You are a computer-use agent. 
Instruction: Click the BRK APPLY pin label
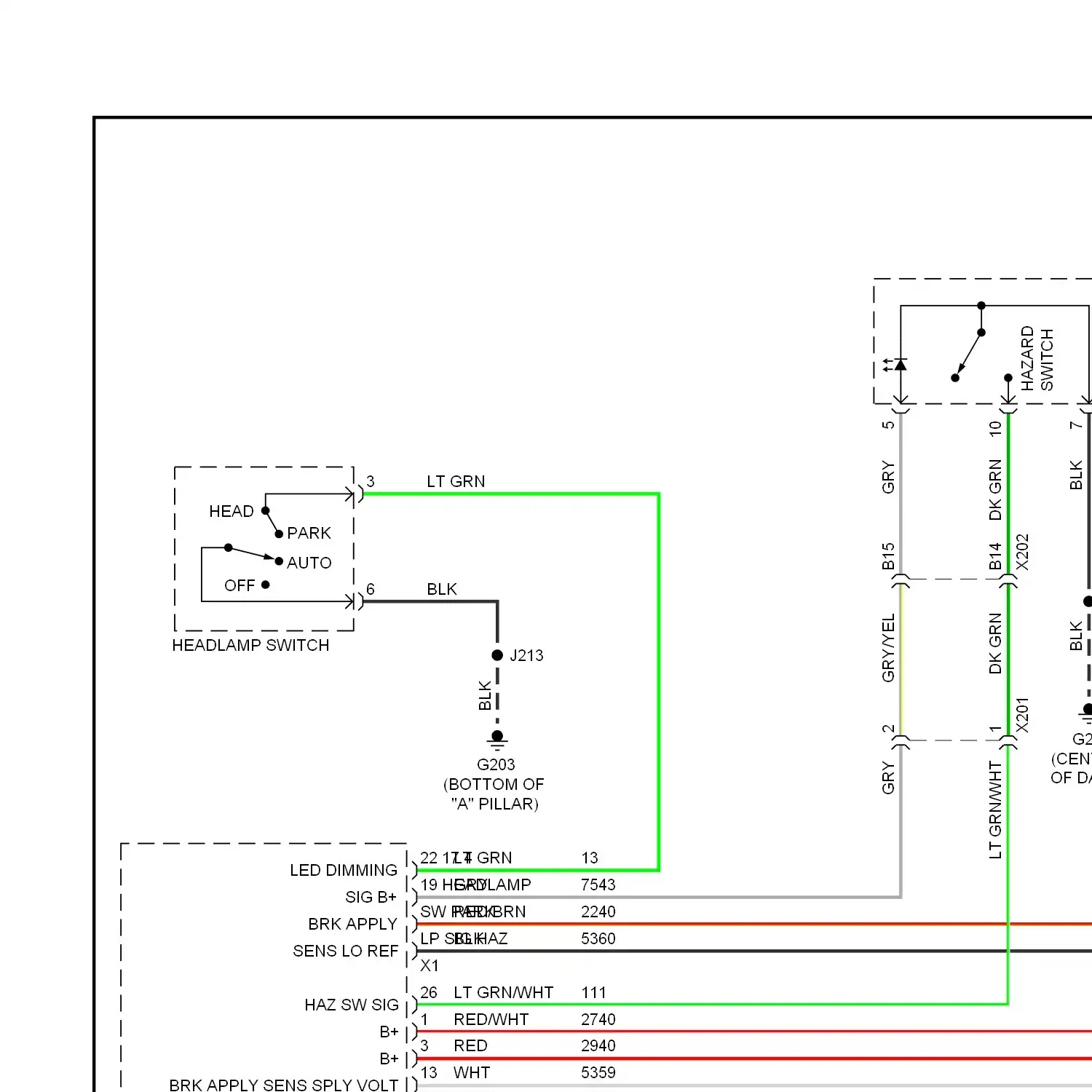coord(352,924)
